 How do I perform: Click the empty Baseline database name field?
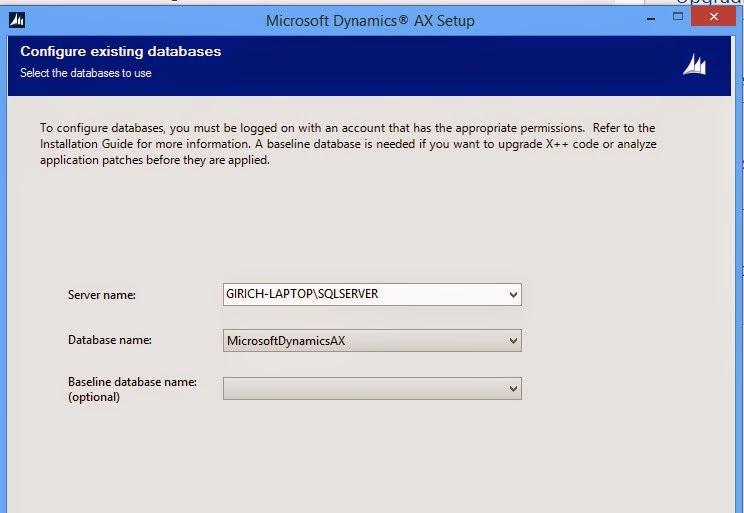360,388
